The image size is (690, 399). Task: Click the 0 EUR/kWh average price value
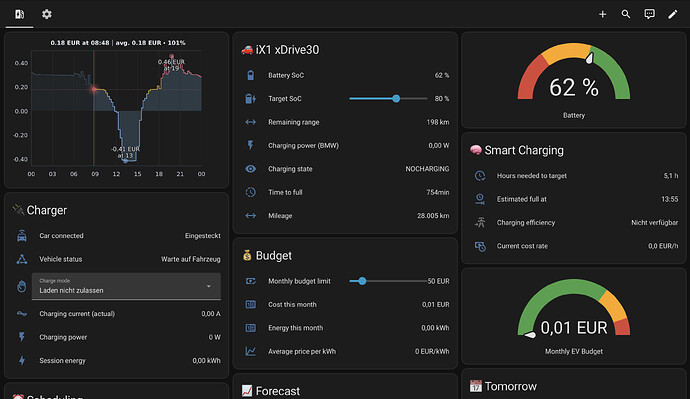point(432,351)
